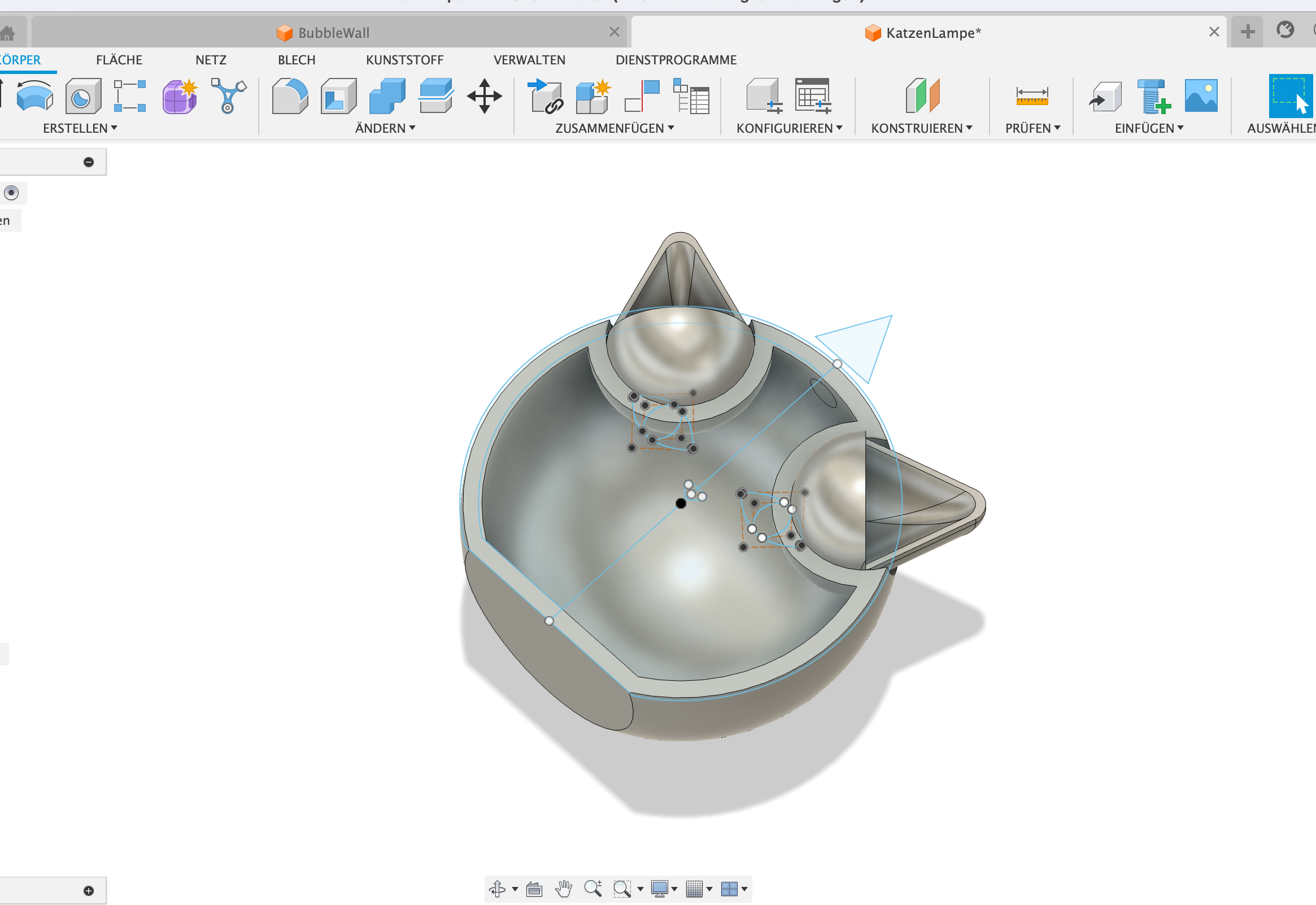Collapse the top left panel with minus
The height and width of the screenshot is (905, 1316).
(x=89, y=162)
